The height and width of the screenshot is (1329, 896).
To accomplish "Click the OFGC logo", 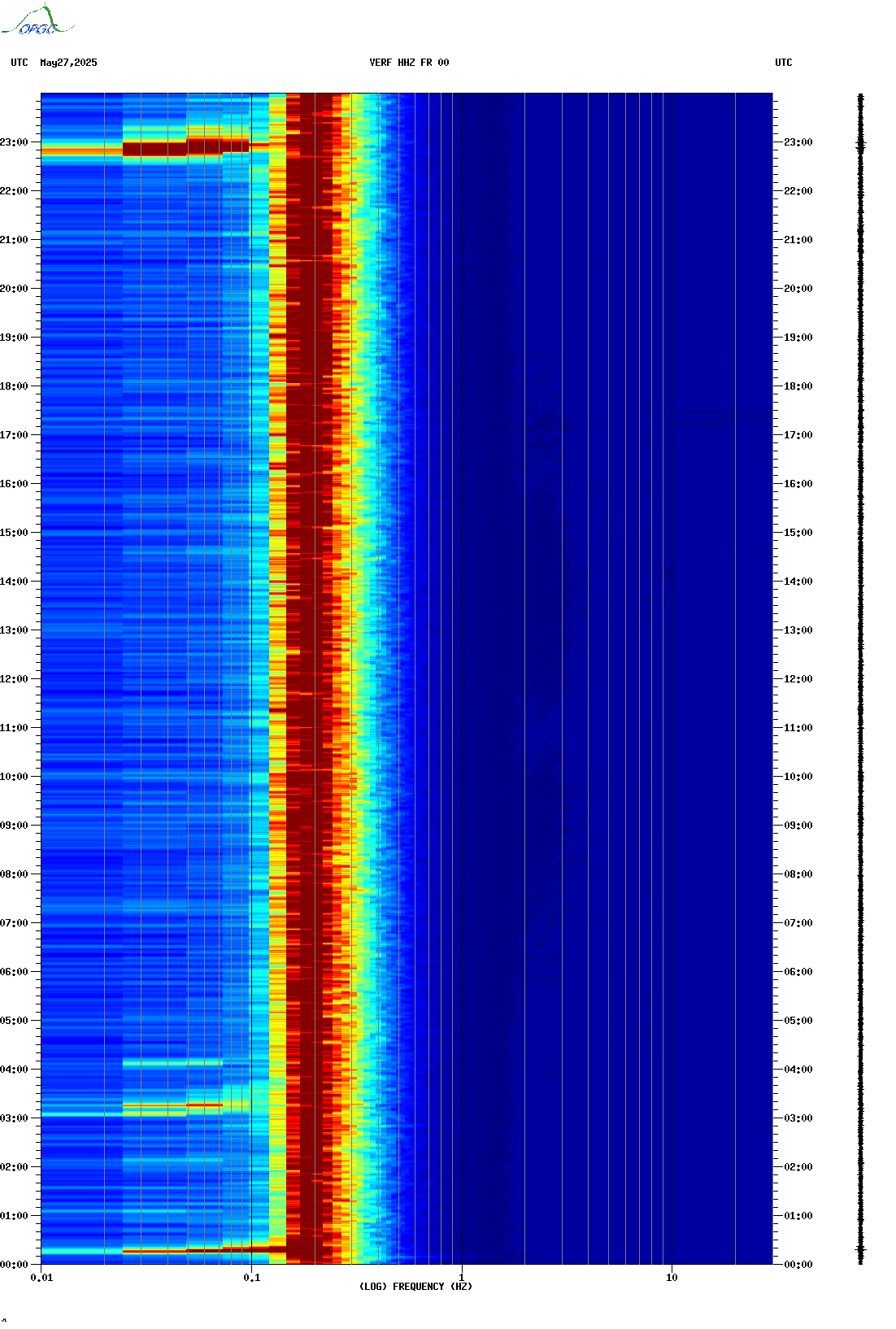I will click(37, 20).
